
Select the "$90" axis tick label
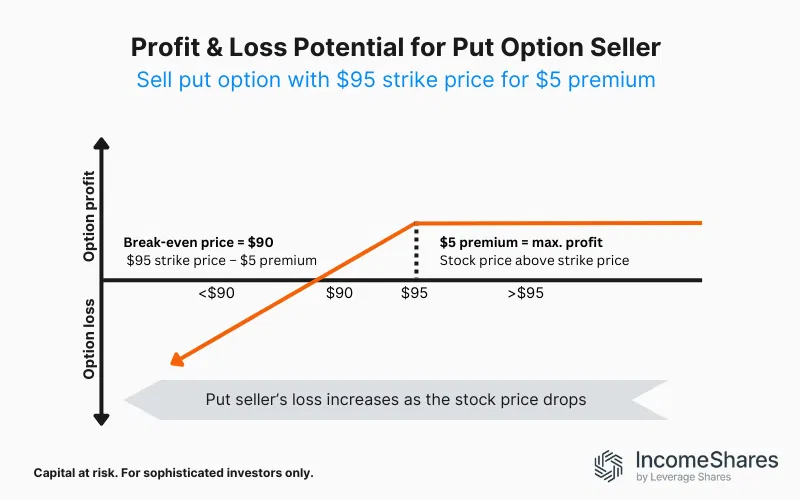point(340,294)
